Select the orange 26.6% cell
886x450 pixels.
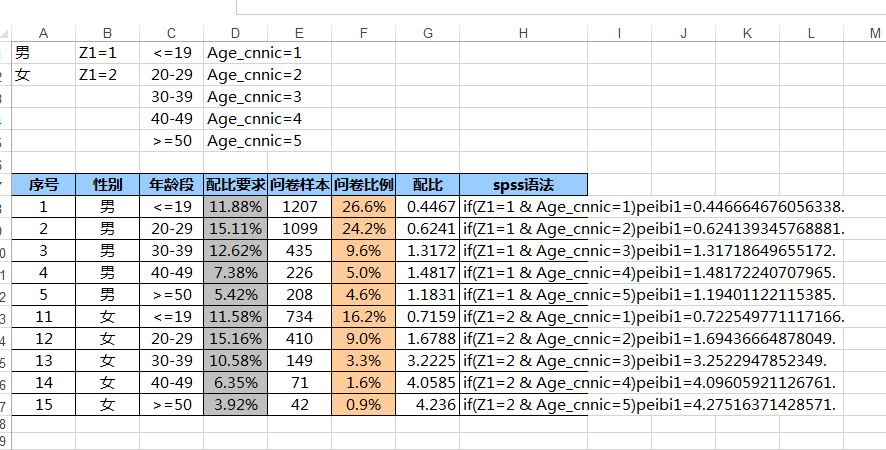coord(363,207)
